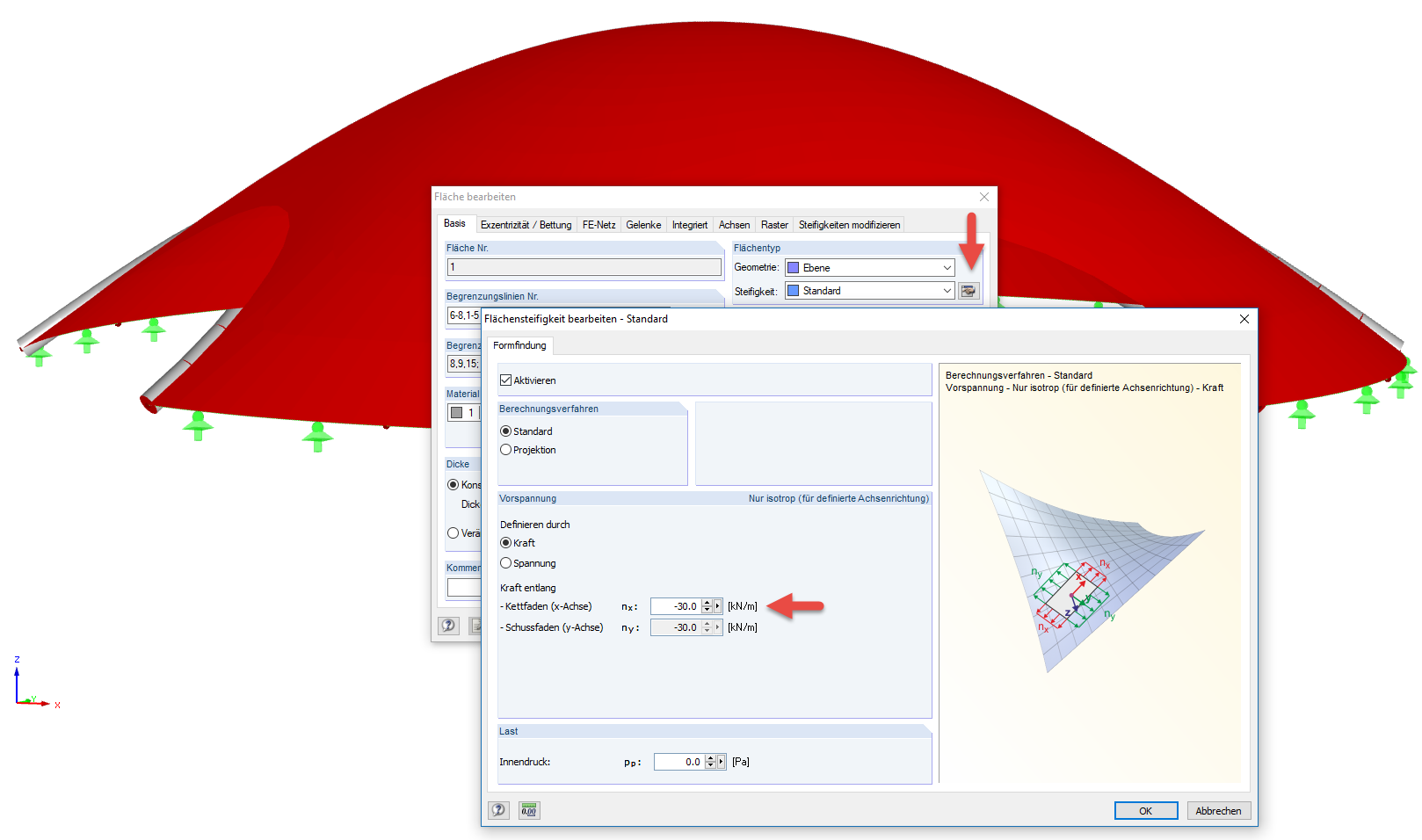
Task: Select the Projektion calculation method
Action: pos(505,449)
